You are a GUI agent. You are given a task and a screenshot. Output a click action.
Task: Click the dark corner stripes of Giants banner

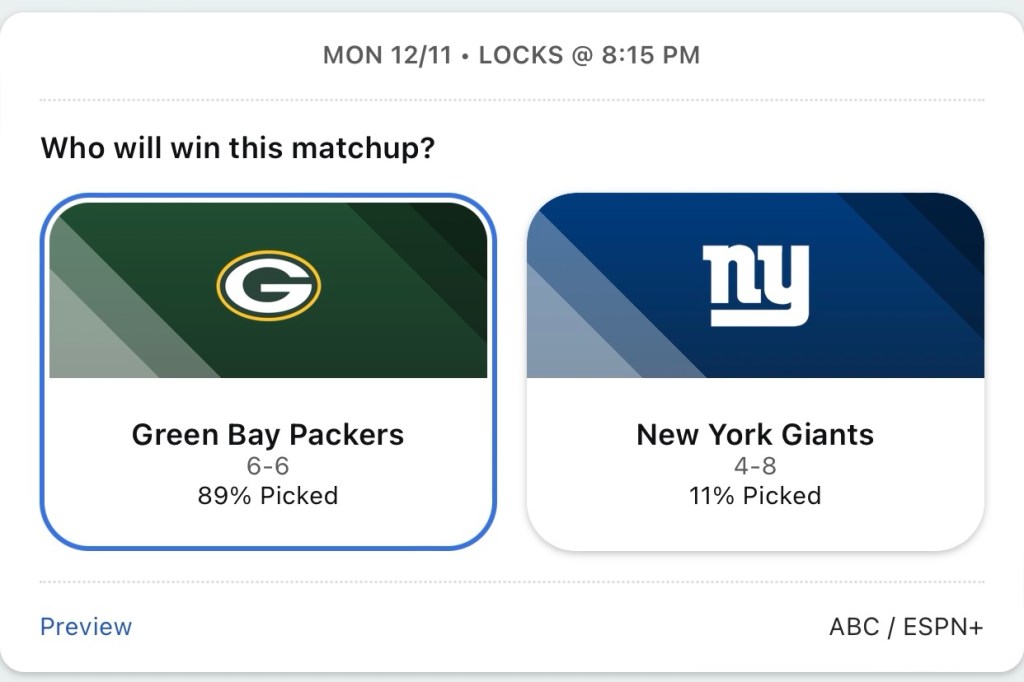(x=935, y=235)
